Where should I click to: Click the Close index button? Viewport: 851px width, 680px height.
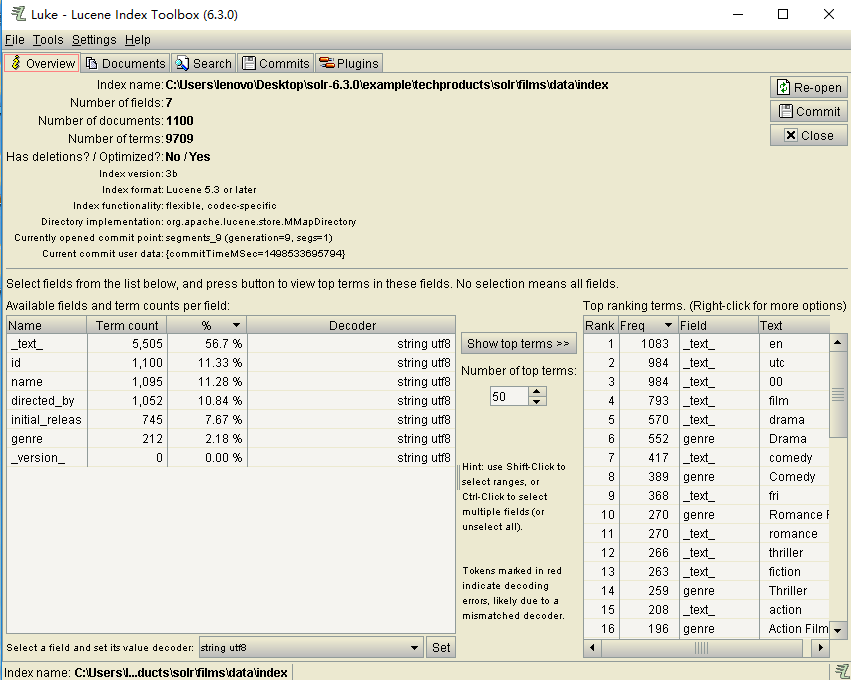point(809,135)
